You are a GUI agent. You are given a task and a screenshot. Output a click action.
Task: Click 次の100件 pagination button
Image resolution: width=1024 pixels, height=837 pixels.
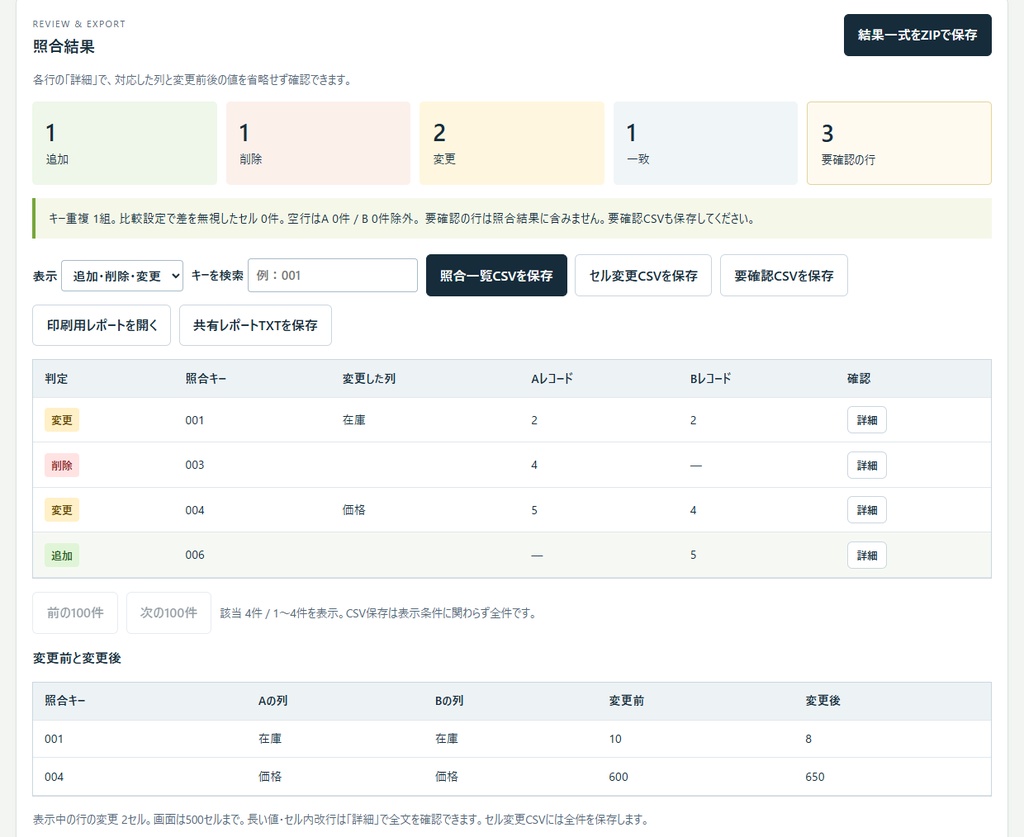168,612
